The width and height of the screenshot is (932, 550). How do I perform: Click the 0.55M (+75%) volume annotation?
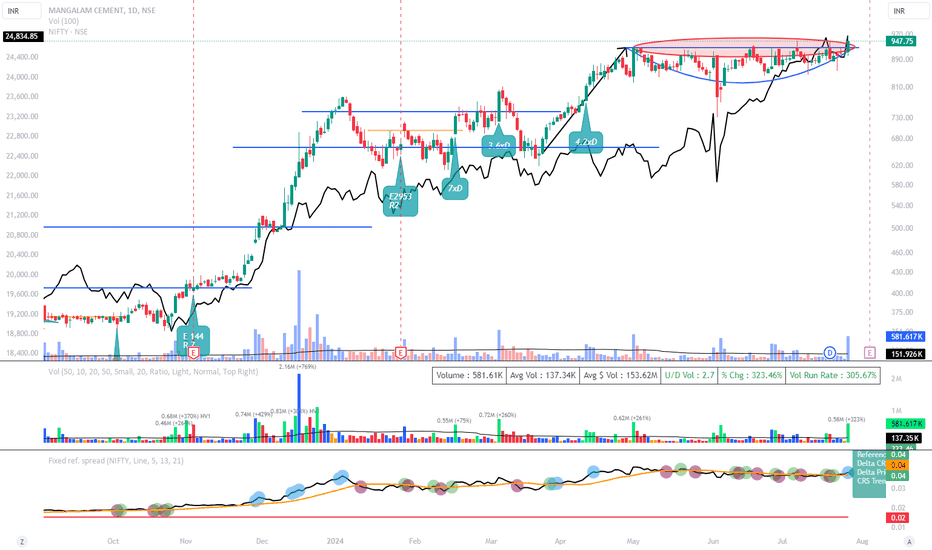[454, 420]
